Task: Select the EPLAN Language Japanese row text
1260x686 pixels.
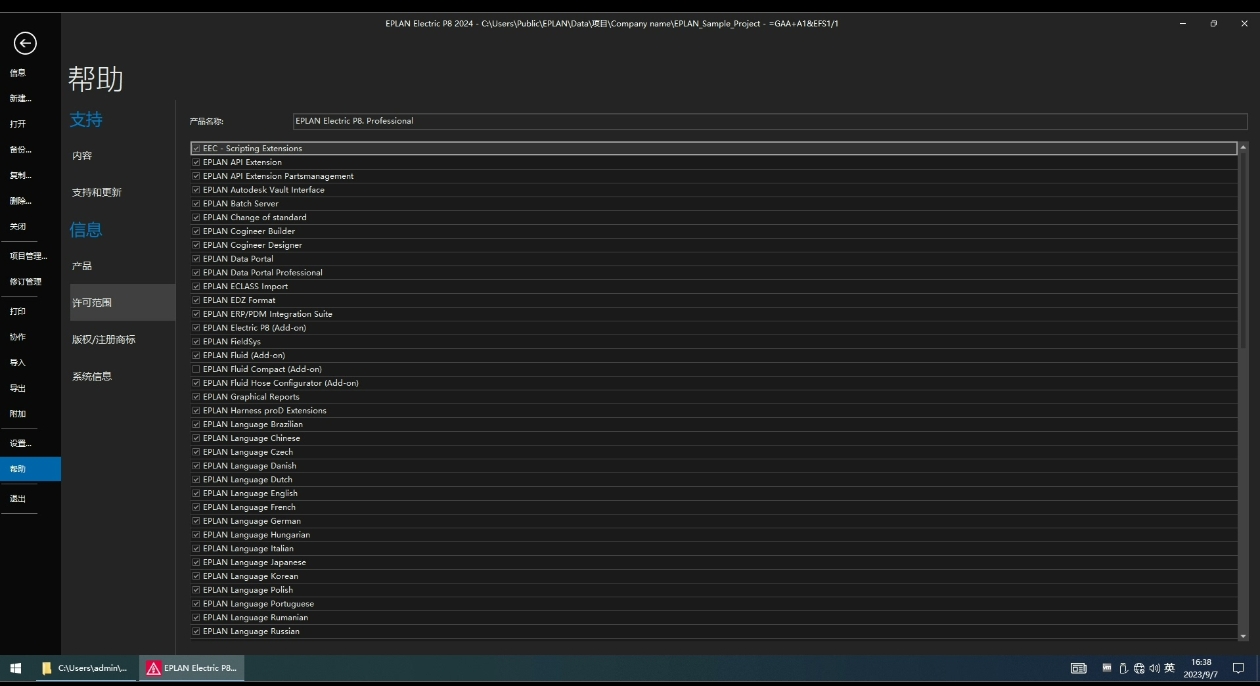Action: [254, 562]
